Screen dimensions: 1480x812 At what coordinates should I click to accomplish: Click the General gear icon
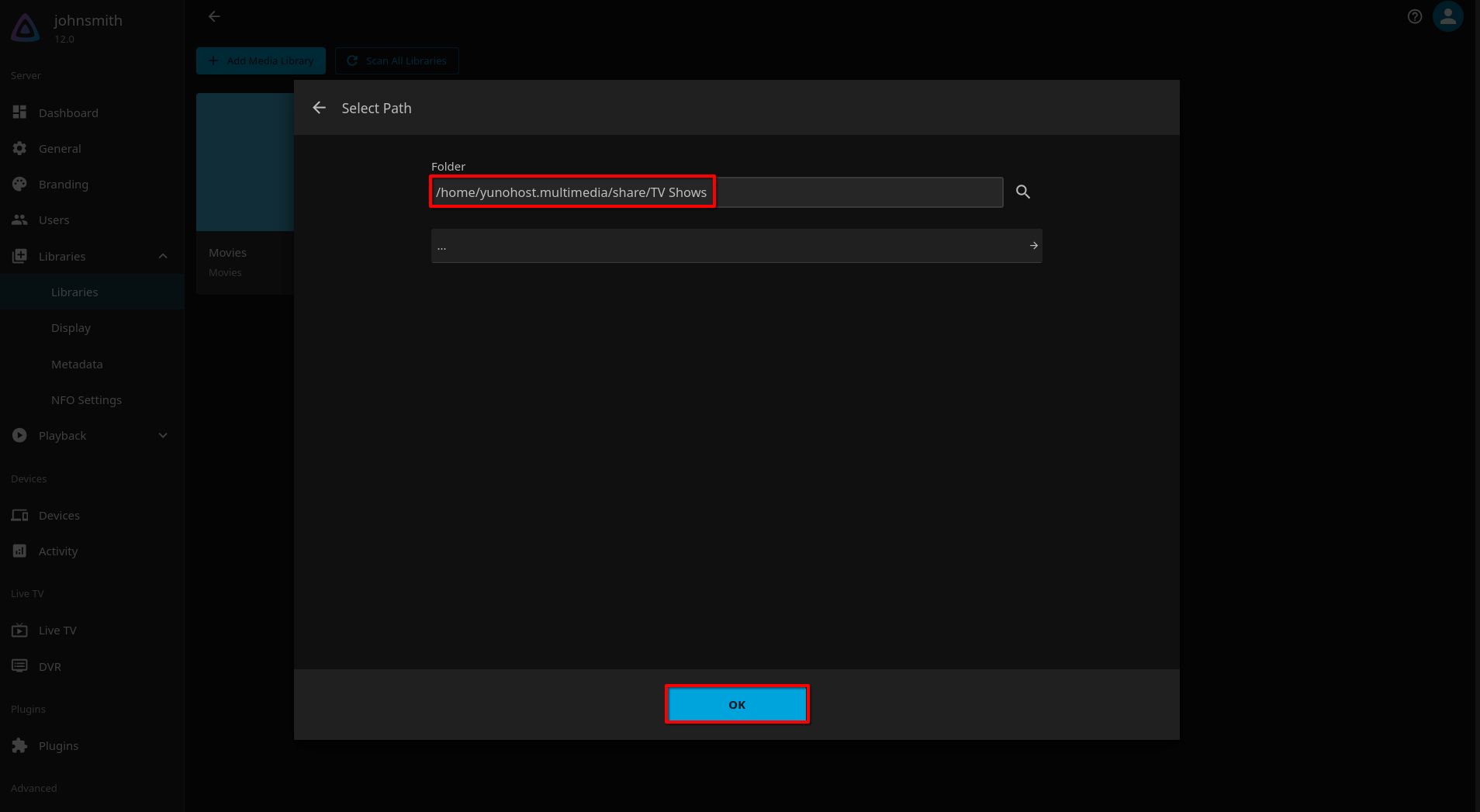(x=19, y=148)
